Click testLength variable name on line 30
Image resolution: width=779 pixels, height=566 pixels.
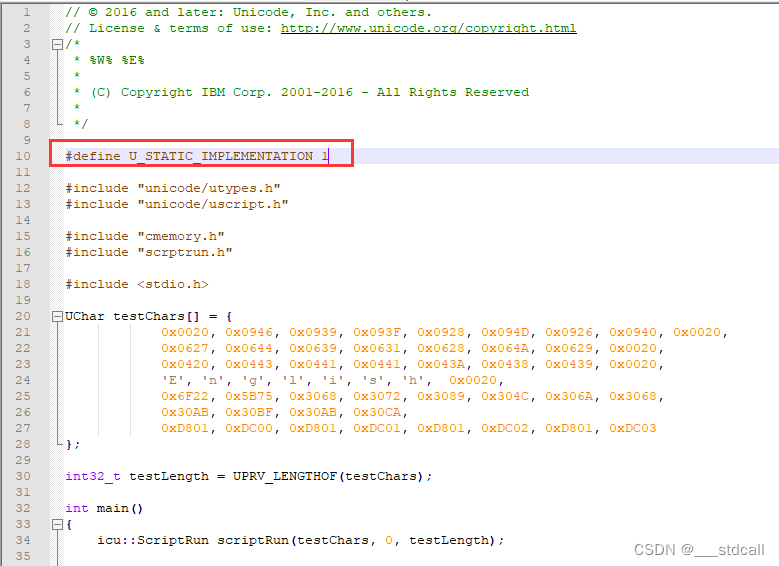click(169, 476)
